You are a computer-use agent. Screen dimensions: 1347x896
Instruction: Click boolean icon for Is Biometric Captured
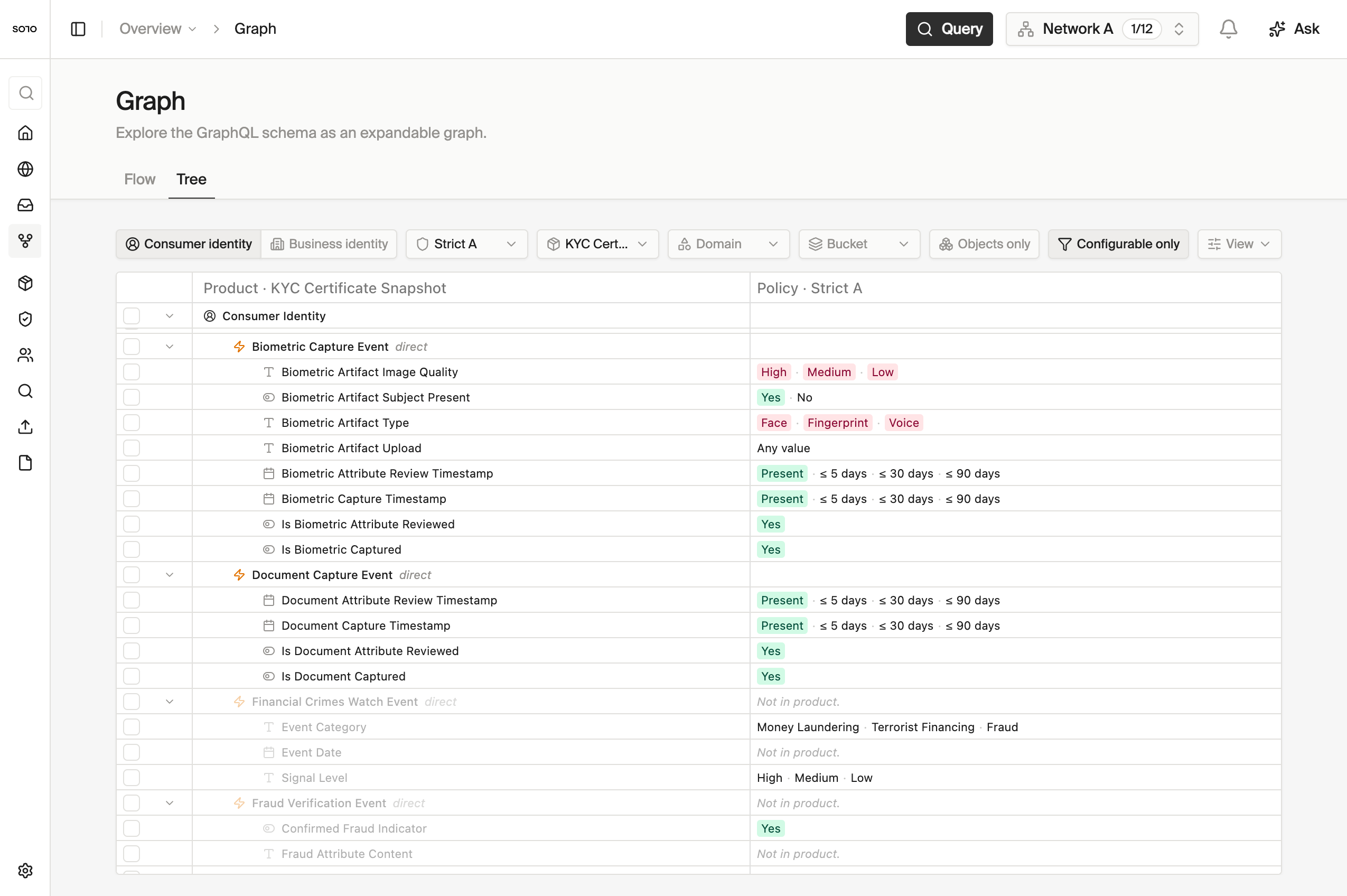click(268, 550)
